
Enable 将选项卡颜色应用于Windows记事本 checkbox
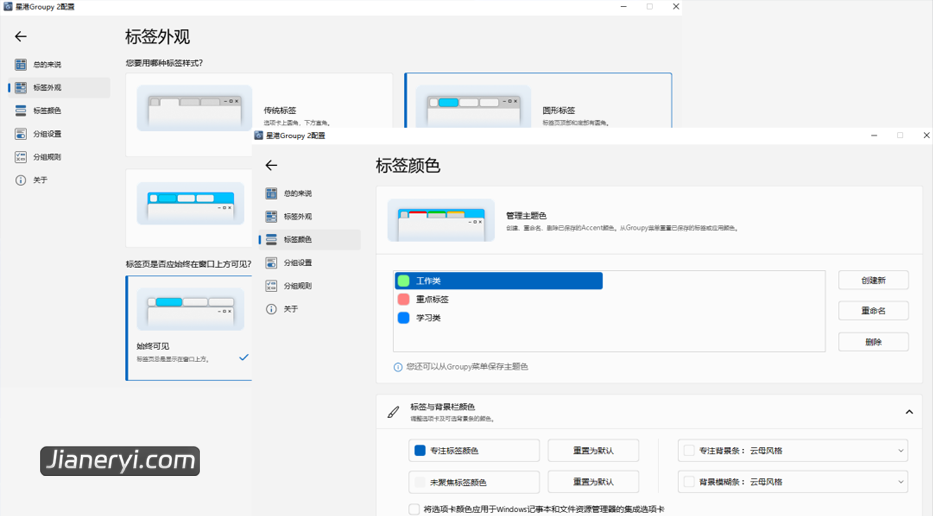[x=414, y=509]
